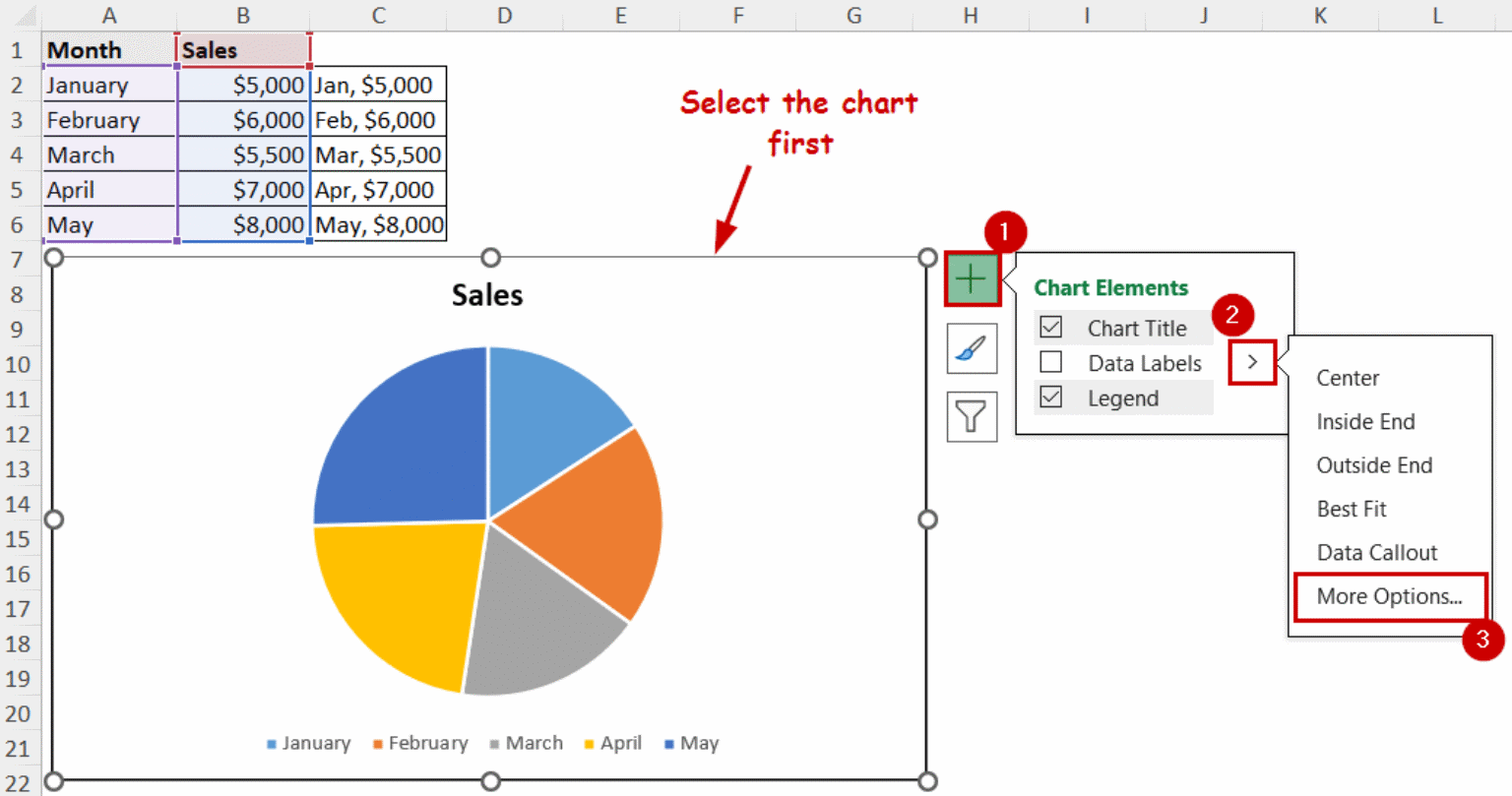Click the January legend marker
The height and width of the screenshot is (796, 1512).
[x=272, y=744]
